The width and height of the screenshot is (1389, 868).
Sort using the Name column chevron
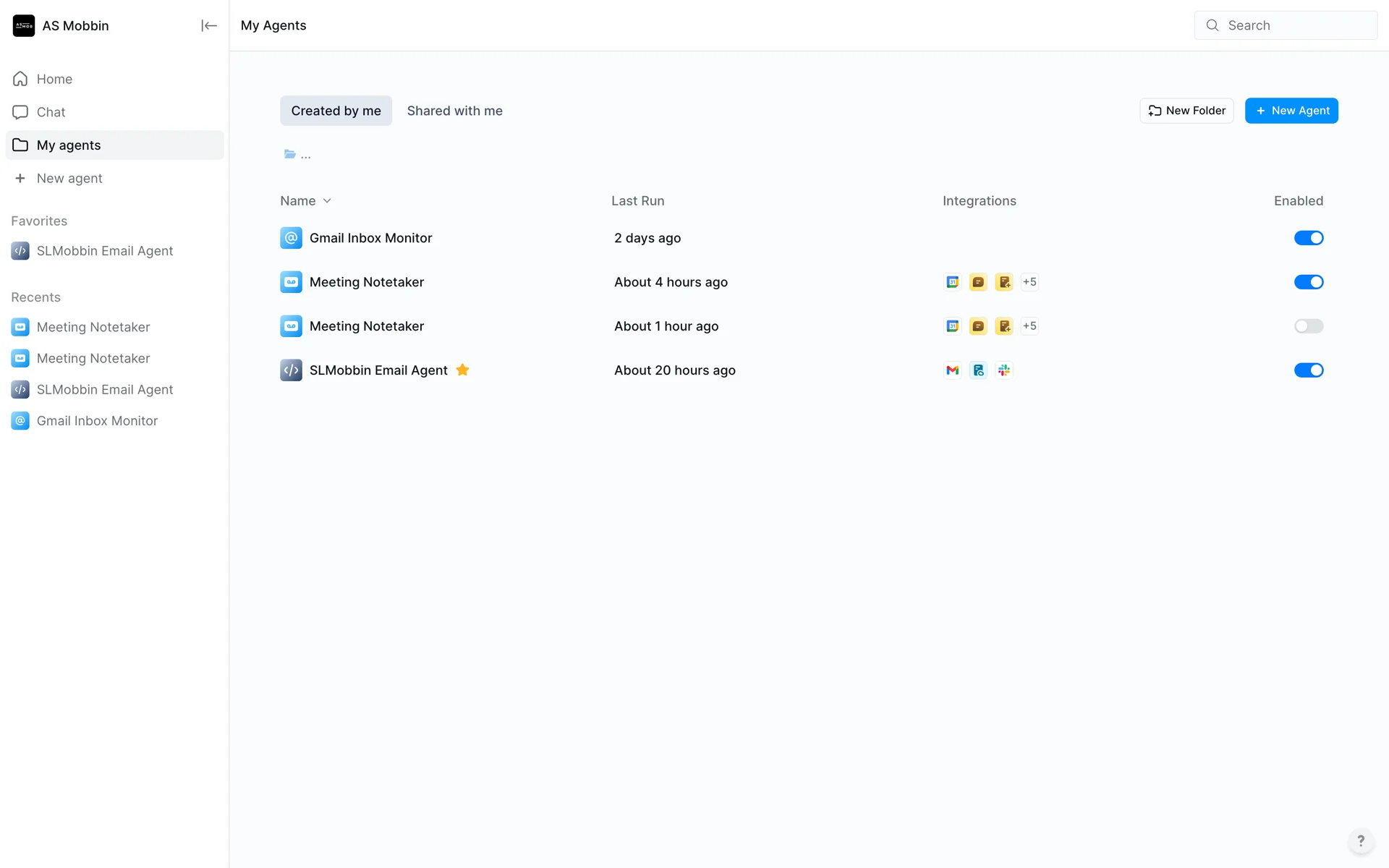[327, 201]
